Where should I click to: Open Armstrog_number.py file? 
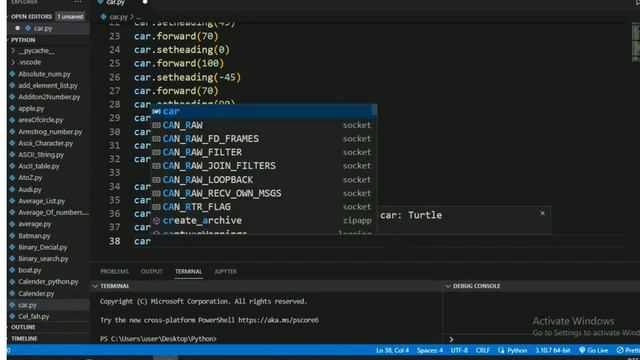point(50,132)
